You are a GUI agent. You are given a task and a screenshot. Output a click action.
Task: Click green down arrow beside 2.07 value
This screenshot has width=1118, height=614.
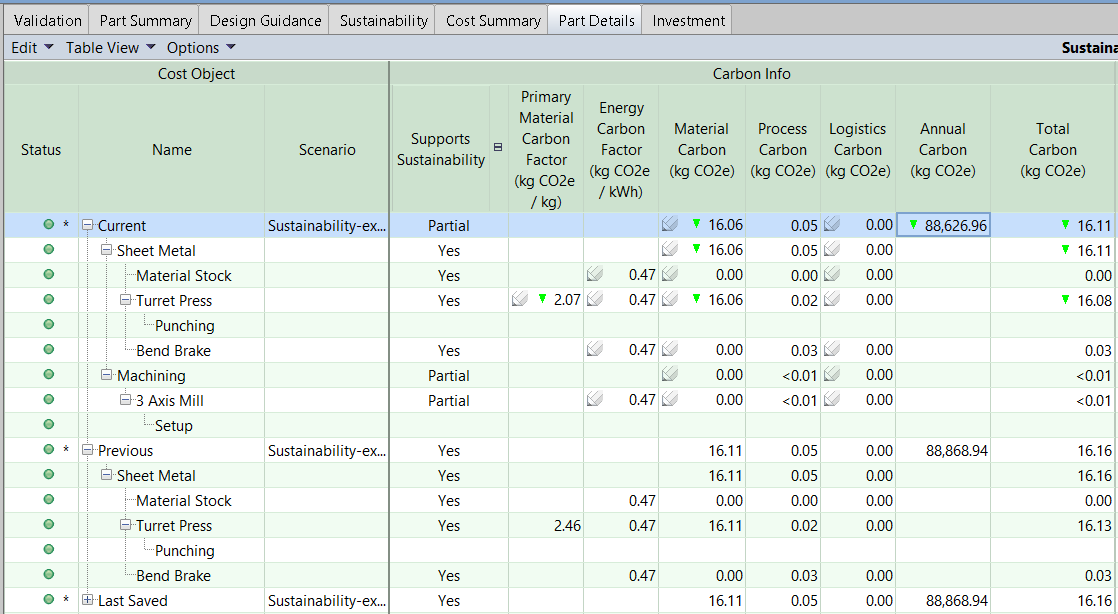pyautogui.click(x=543, y=300)
